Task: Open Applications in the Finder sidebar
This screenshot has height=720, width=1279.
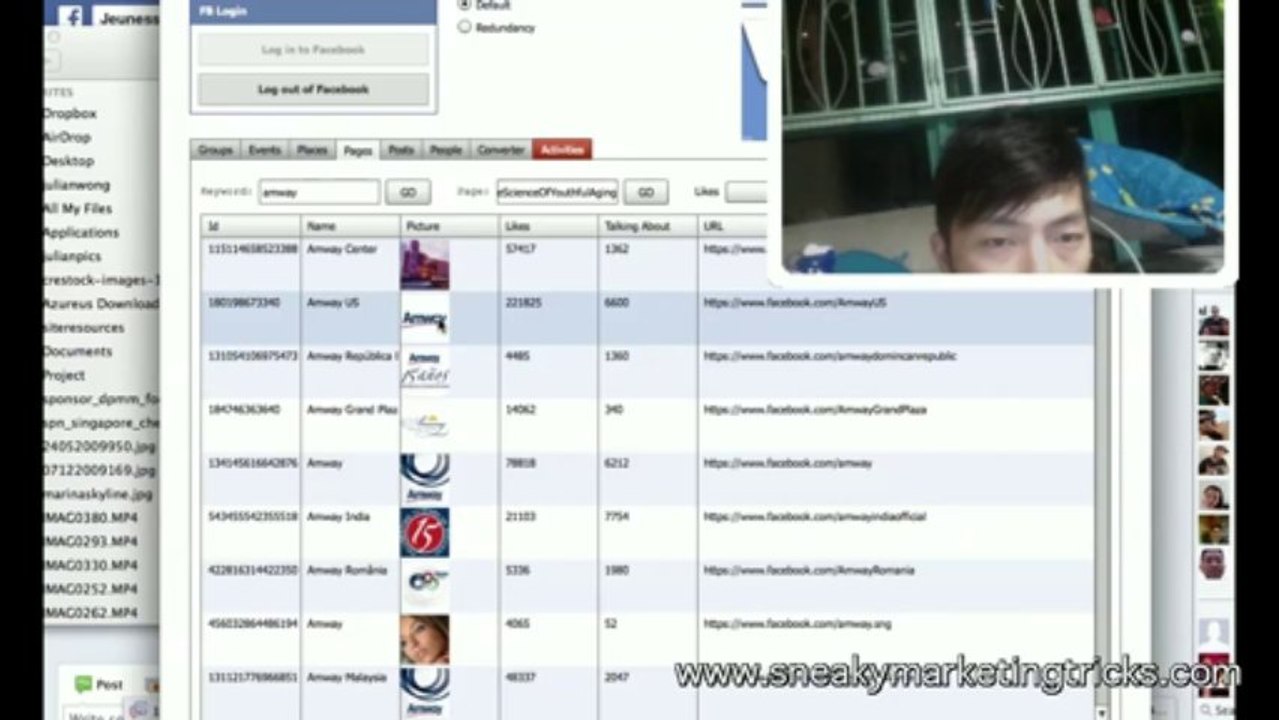Action: (x=81, y=232)
